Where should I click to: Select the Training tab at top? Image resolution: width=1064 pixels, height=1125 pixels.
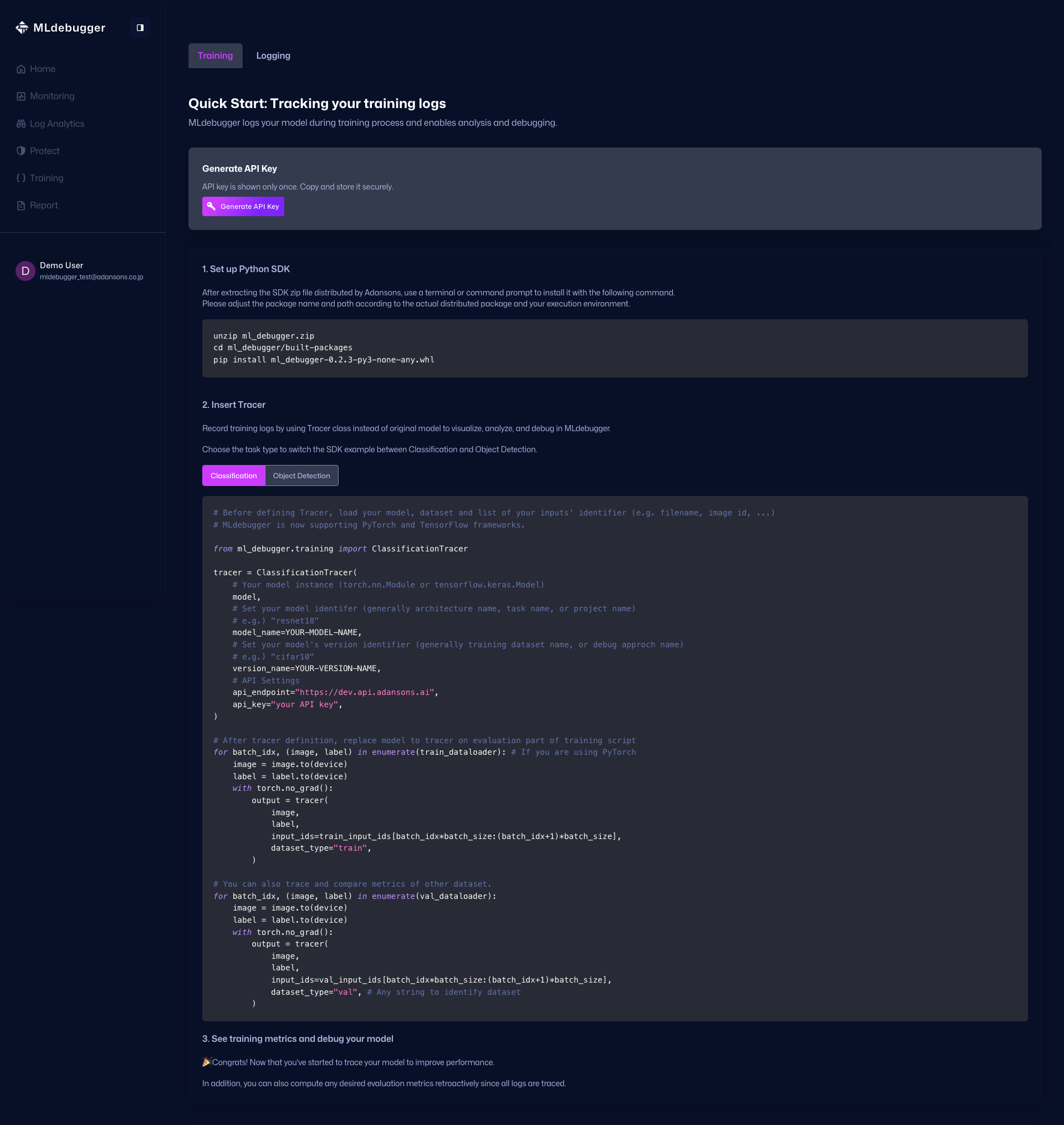215,55
